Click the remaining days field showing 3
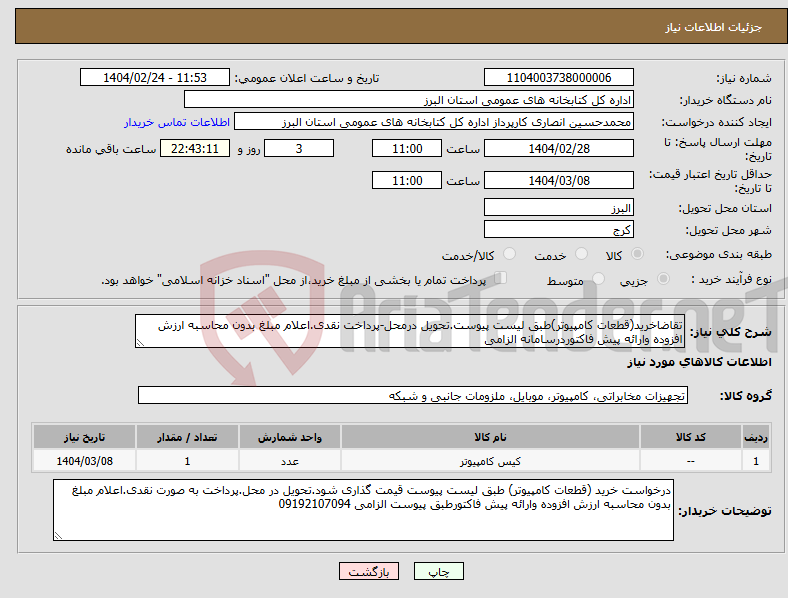 coord(299,148)
